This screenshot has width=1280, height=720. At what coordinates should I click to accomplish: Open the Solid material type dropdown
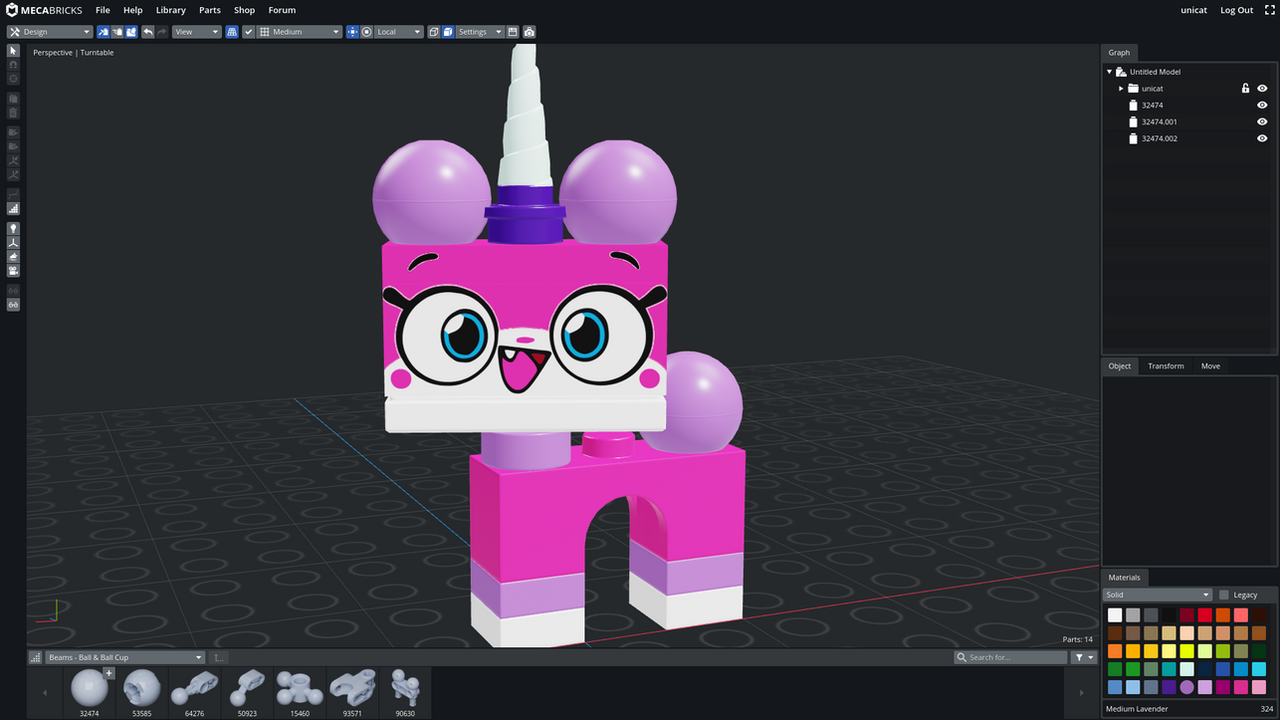coord(1157,595)
